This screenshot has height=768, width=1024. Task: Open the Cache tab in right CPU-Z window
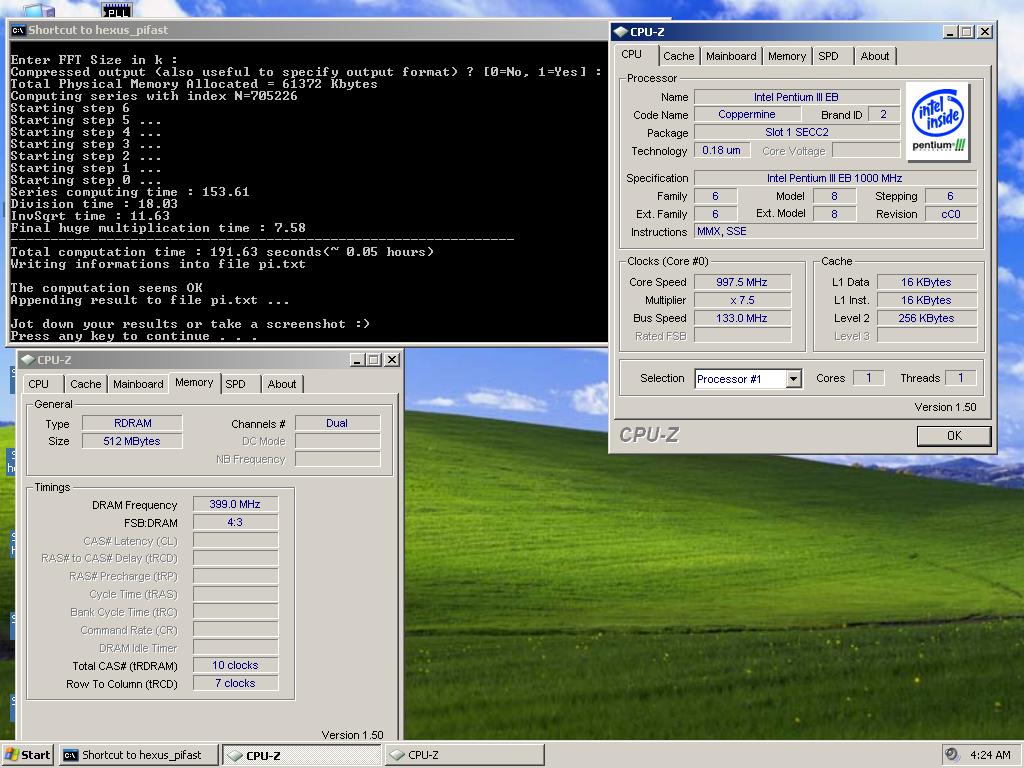[679, 56]
